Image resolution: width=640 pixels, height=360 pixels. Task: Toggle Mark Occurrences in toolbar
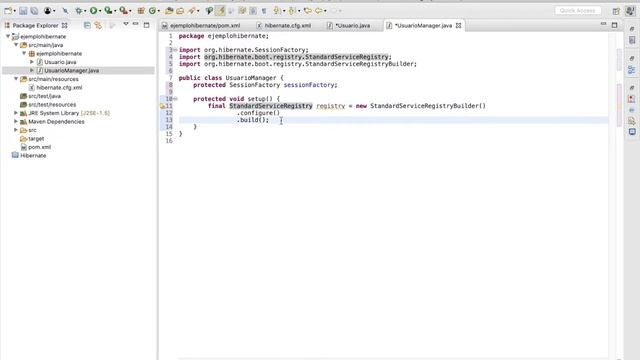click(x=220, y=11)
